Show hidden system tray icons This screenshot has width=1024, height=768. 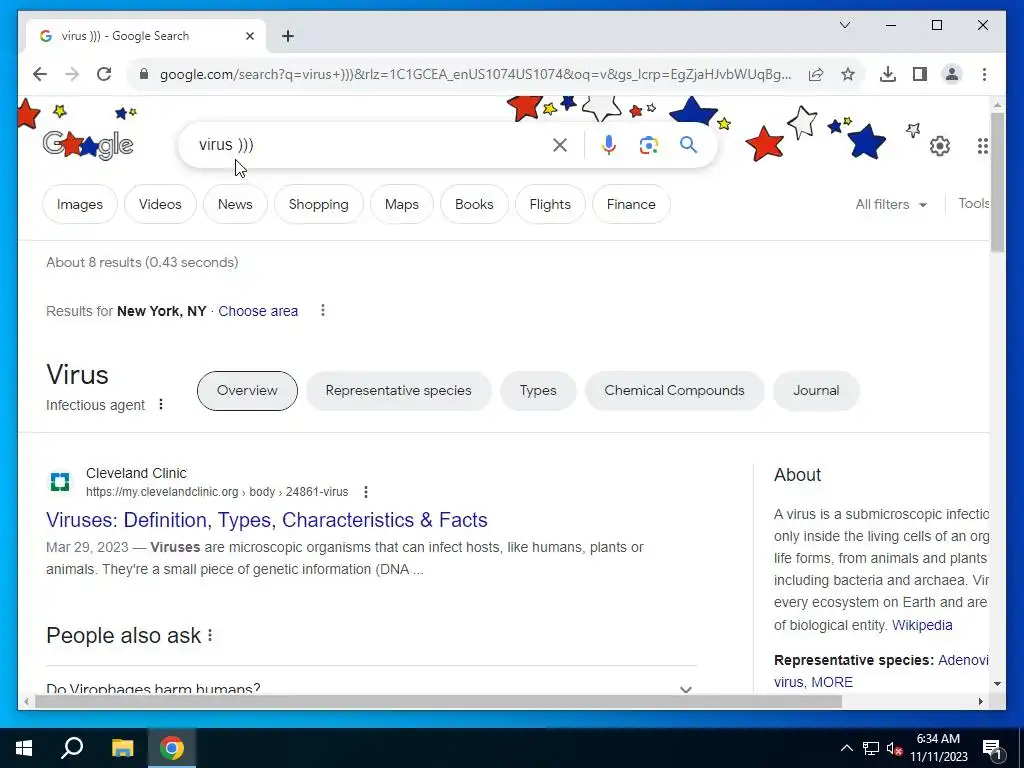tap(846, 748)
